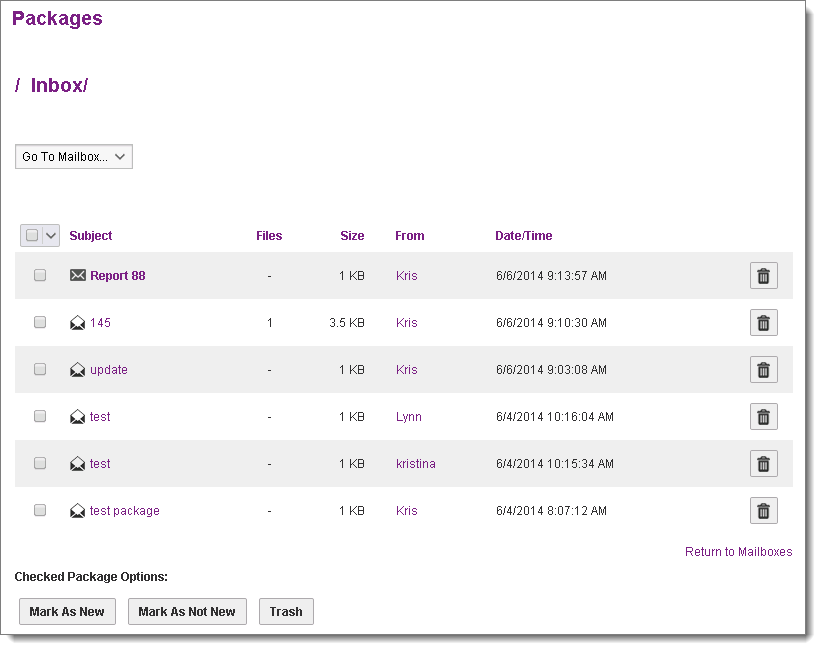821x650 pixels.
Task: Click sender Kris in Report 88 row
Action: point(407,276)
